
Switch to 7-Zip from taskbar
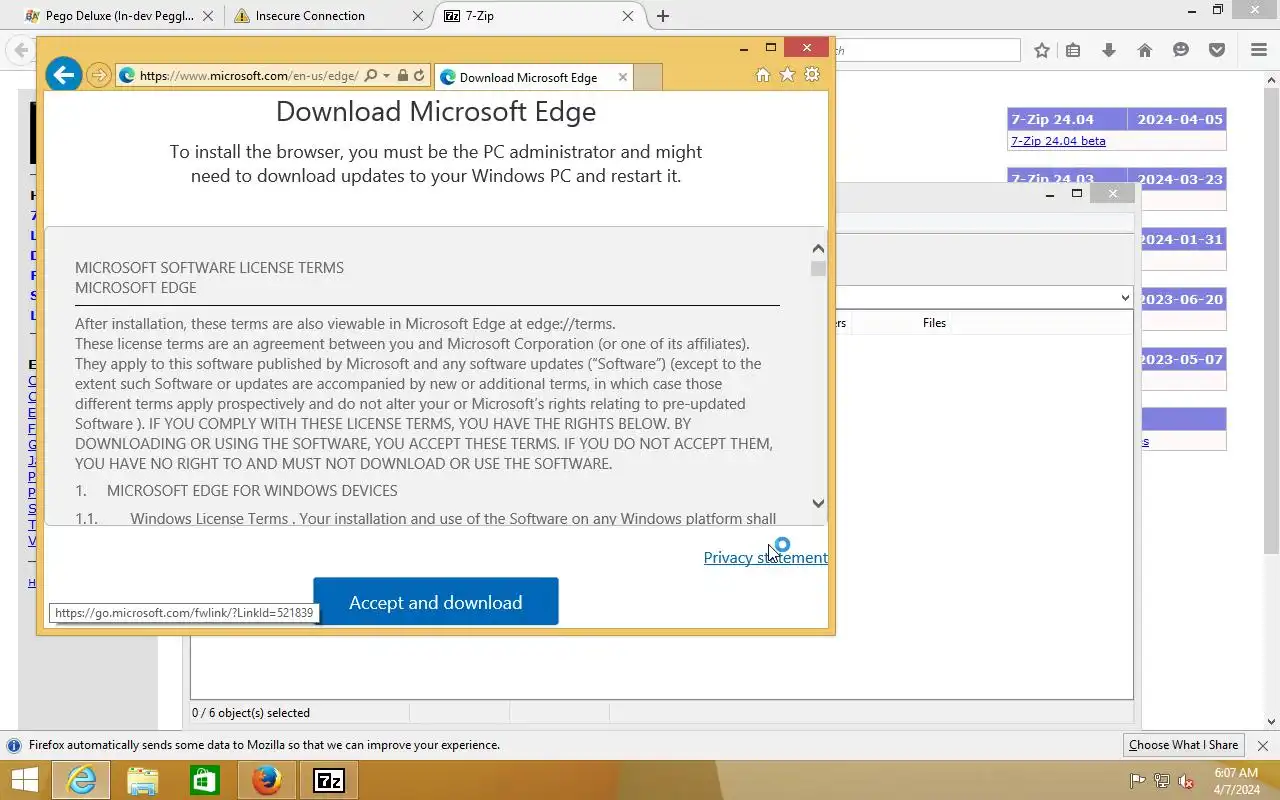pyautogui.click(x=329, y=780)
